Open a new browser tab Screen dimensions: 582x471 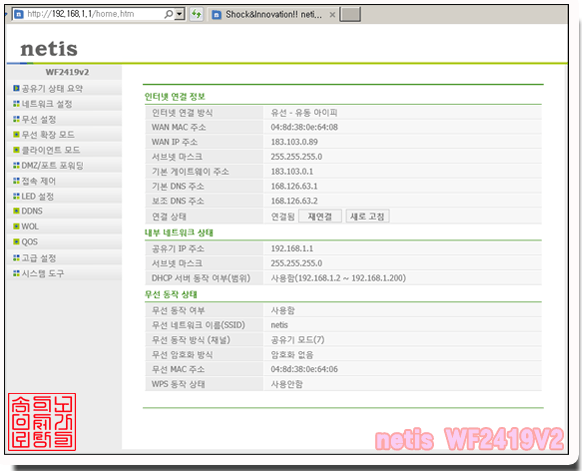350,14
